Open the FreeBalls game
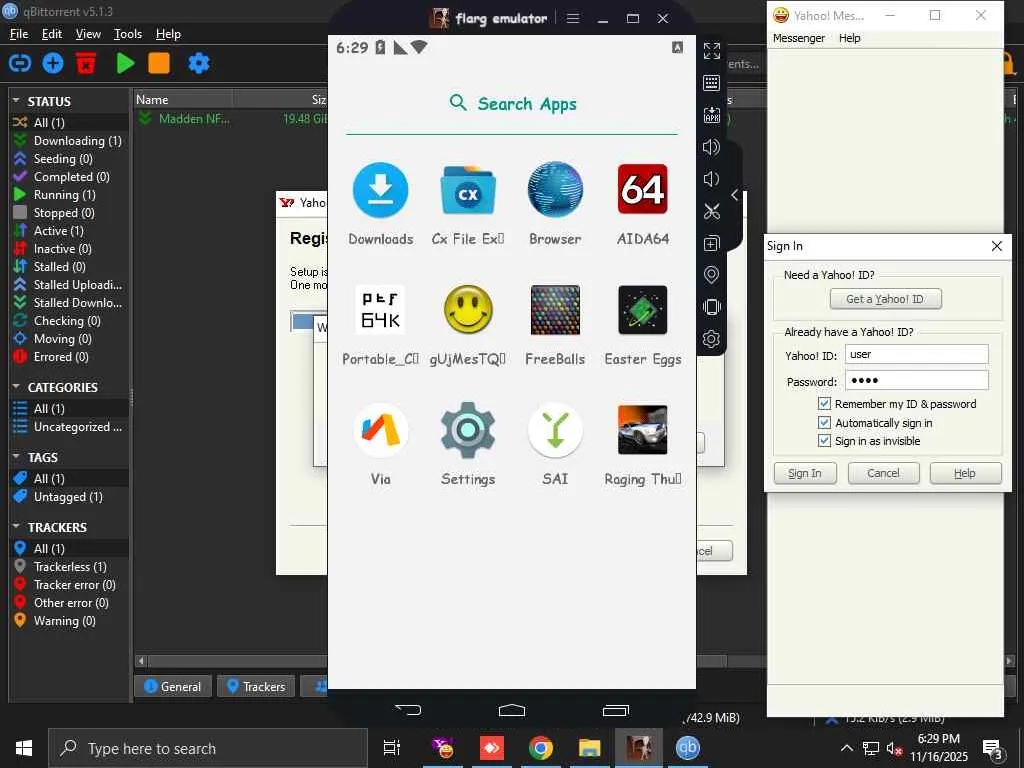 555,310
